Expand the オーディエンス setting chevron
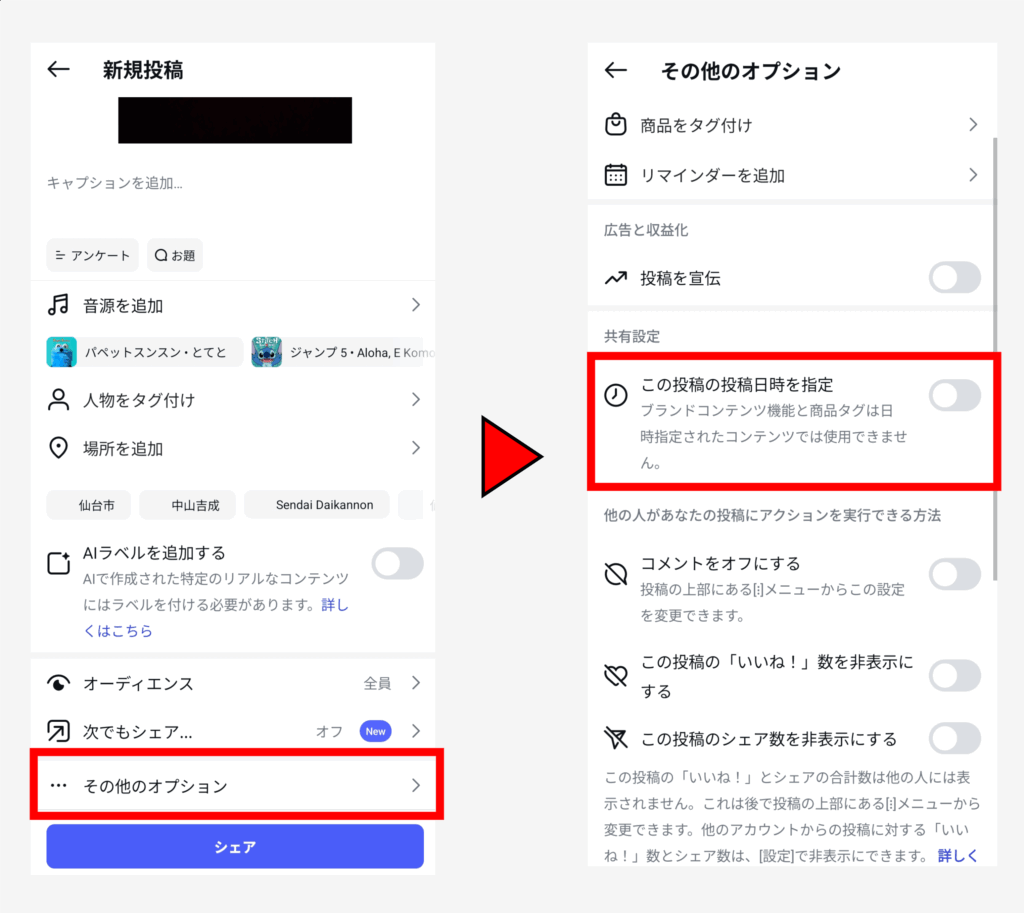 pos(416,683)
